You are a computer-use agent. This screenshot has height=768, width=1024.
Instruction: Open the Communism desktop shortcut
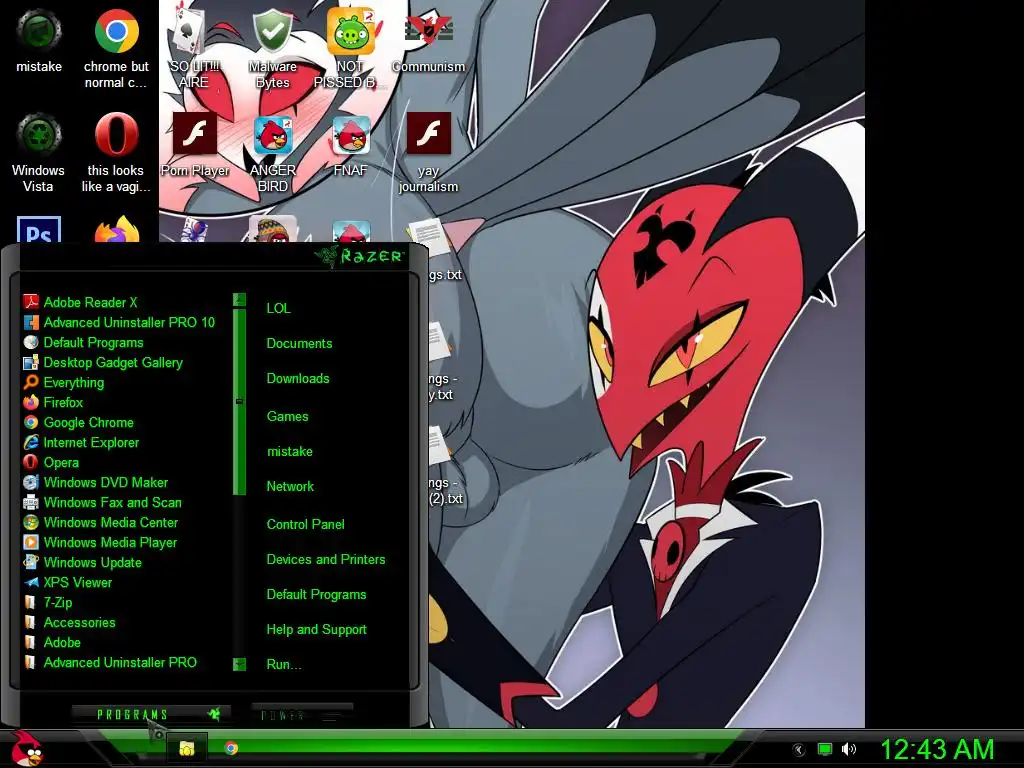point(428,40)
